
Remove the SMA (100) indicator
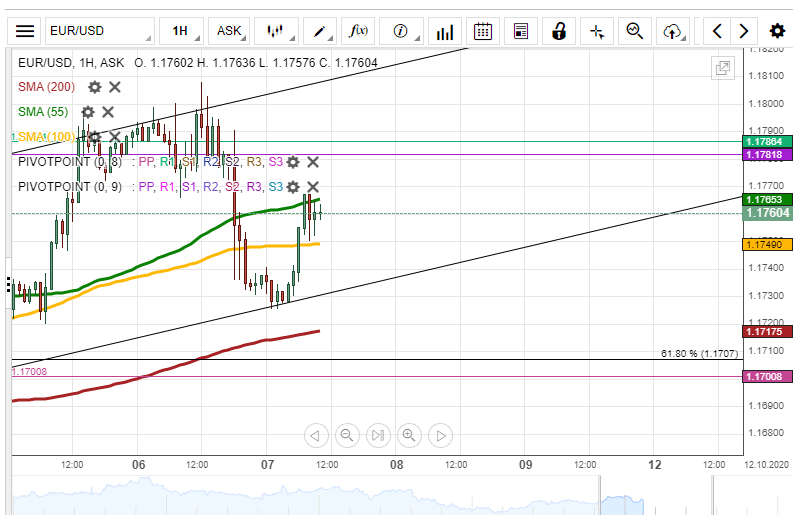[x=115, y=137]
